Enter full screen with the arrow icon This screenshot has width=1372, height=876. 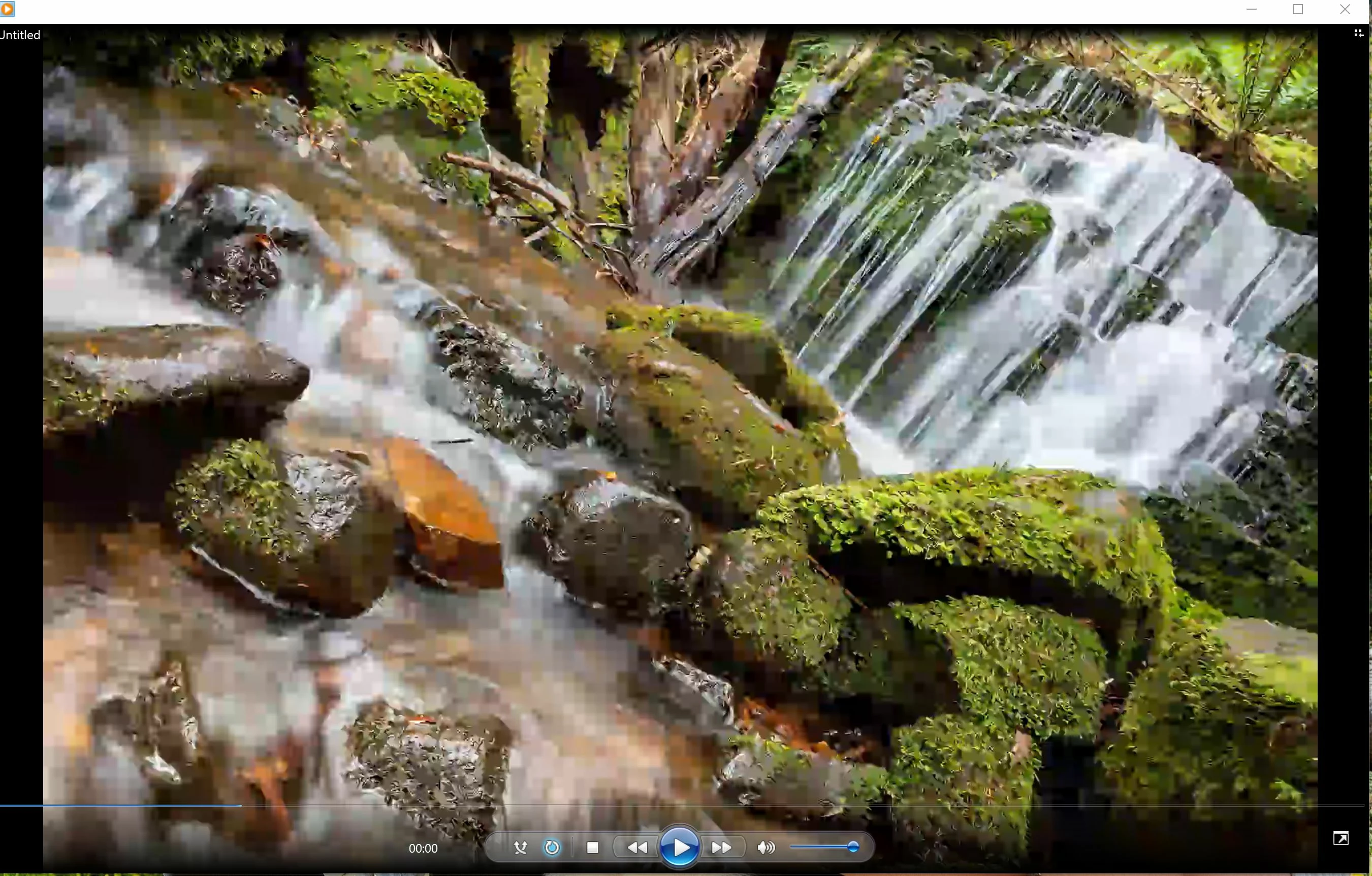1340,838
